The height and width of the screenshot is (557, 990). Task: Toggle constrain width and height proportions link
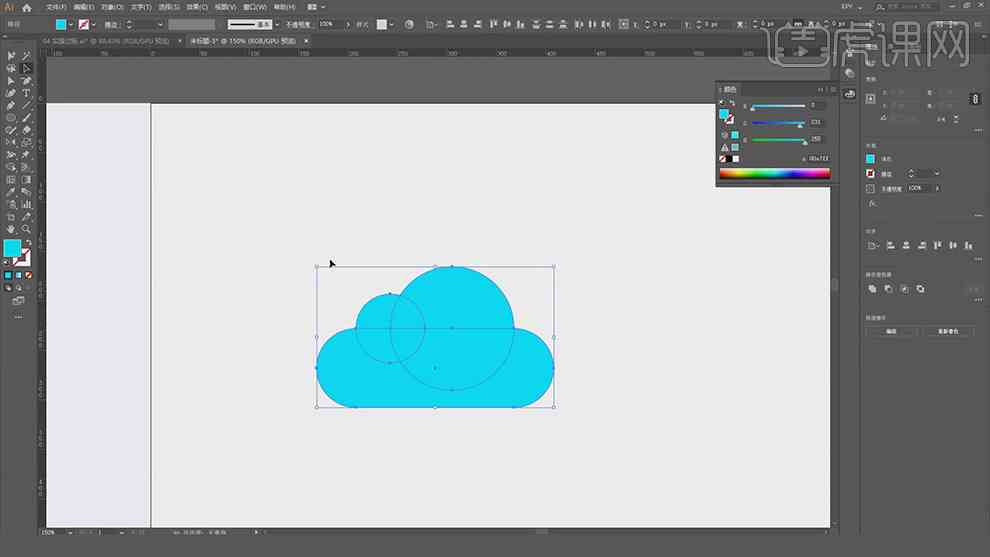click(975, 99)
